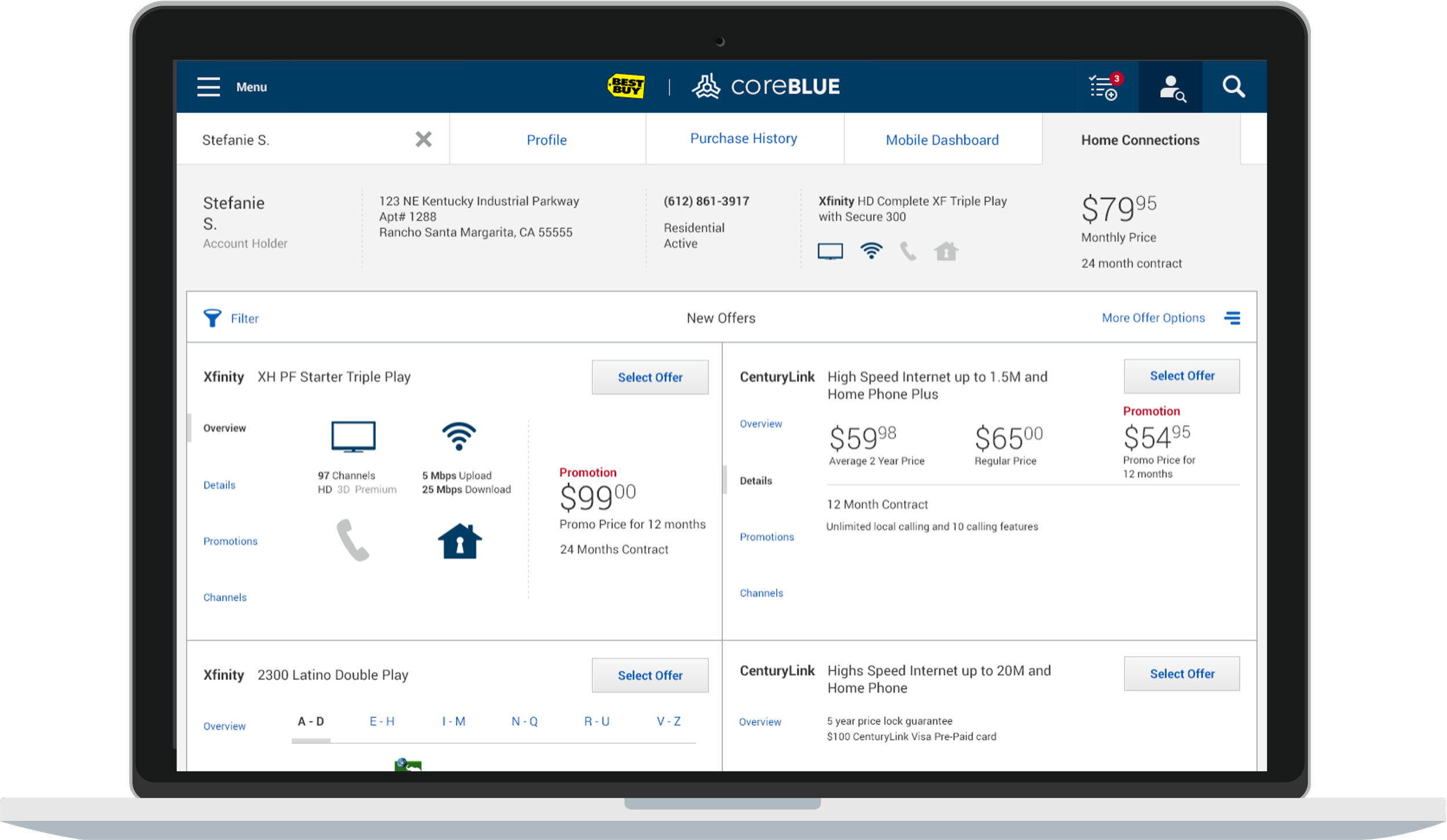
Task: Select the E - H channel range tab
Action: point(382,721)
